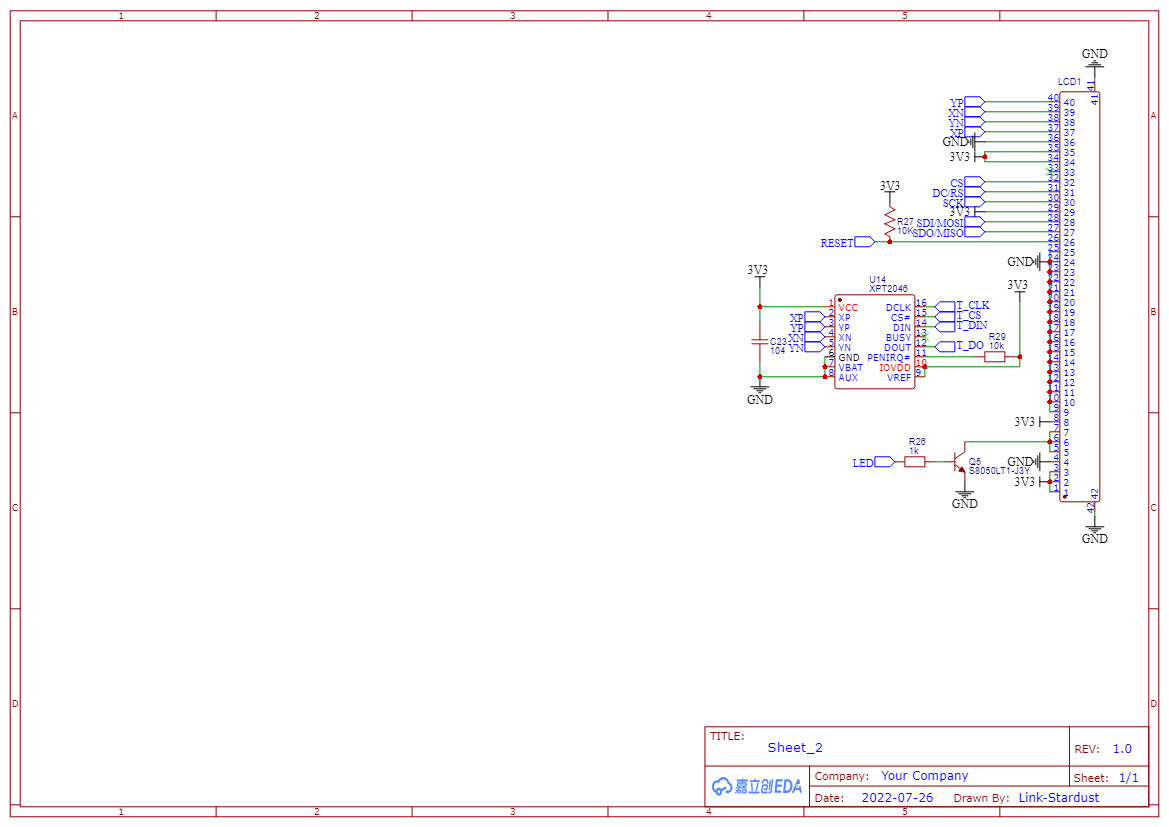Click the LED net port flag

[x=884, y=462]
